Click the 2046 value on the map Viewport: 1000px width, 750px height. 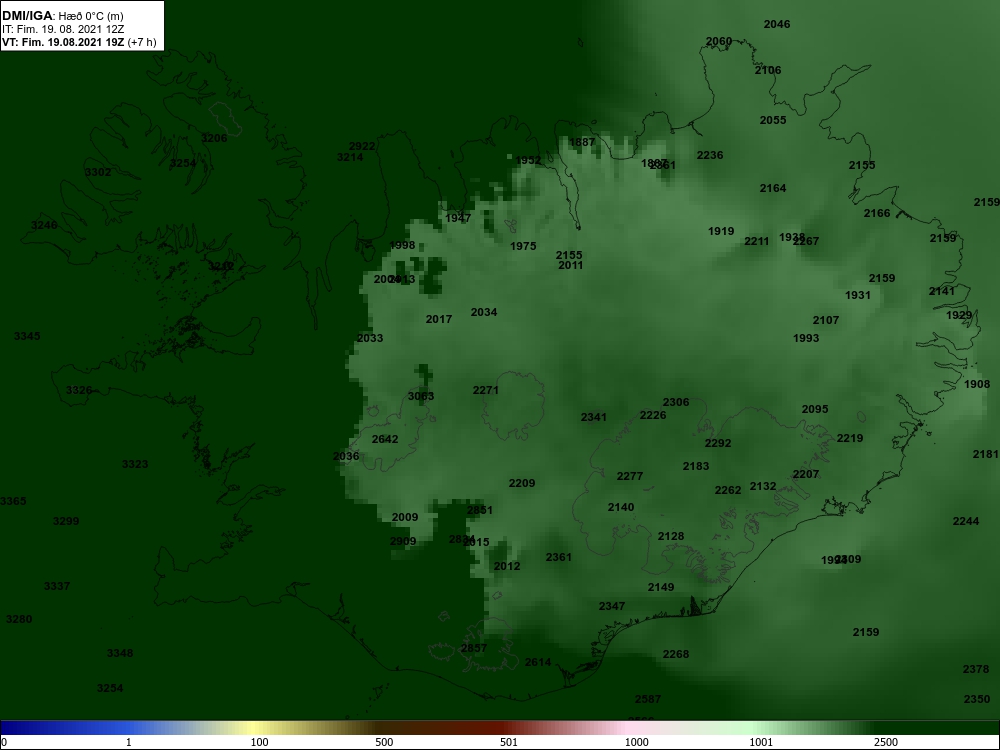pos(777,24)
